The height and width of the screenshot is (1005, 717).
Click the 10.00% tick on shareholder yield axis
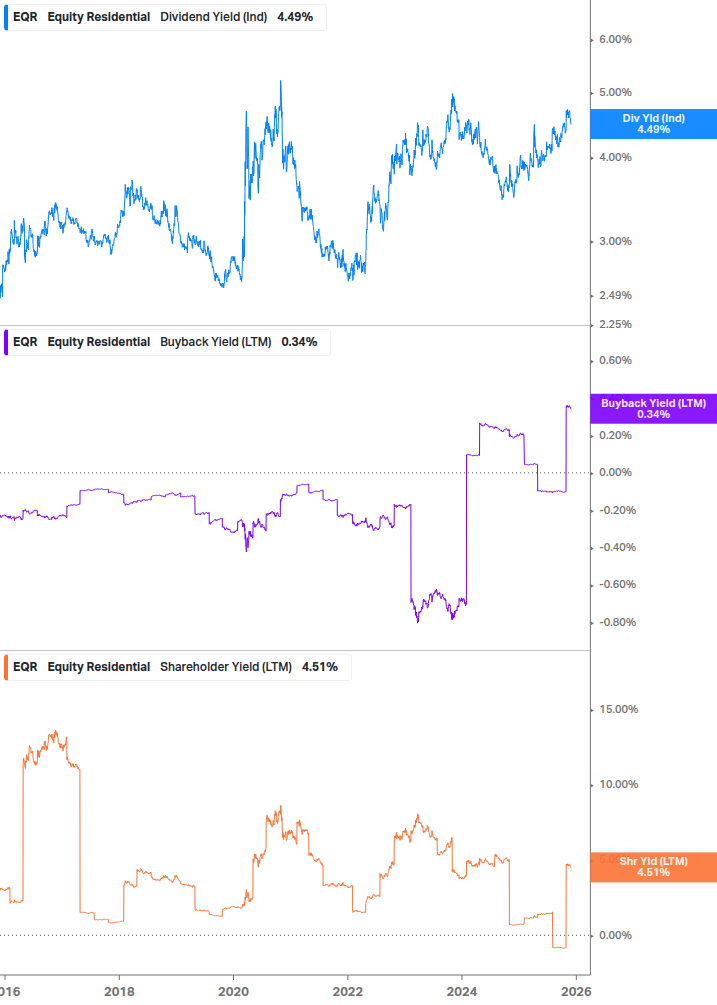[x=618, y=785]
